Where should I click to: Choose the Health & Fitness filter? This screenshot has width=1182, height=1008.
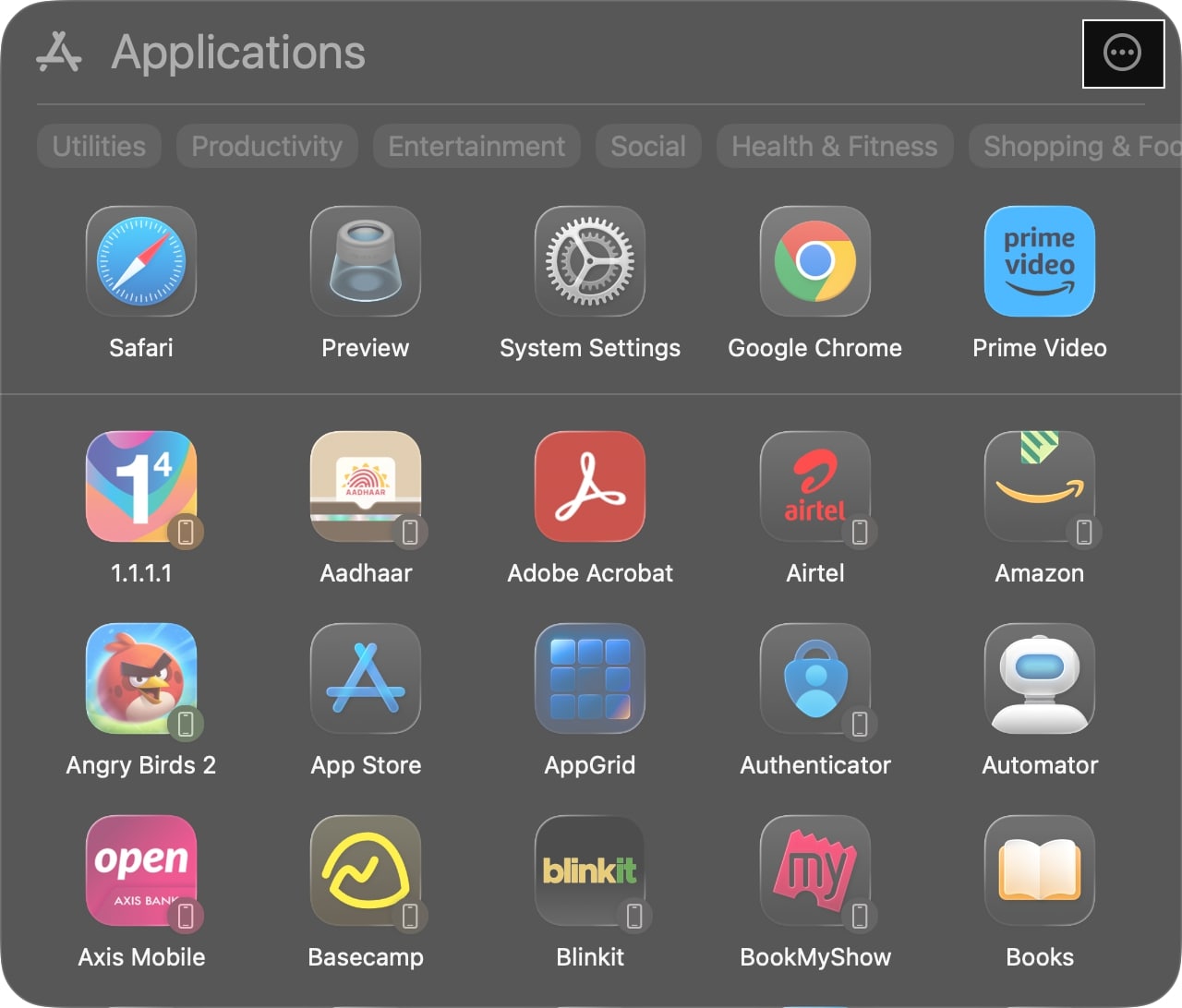pyautogui.click(x=834, y=146)
